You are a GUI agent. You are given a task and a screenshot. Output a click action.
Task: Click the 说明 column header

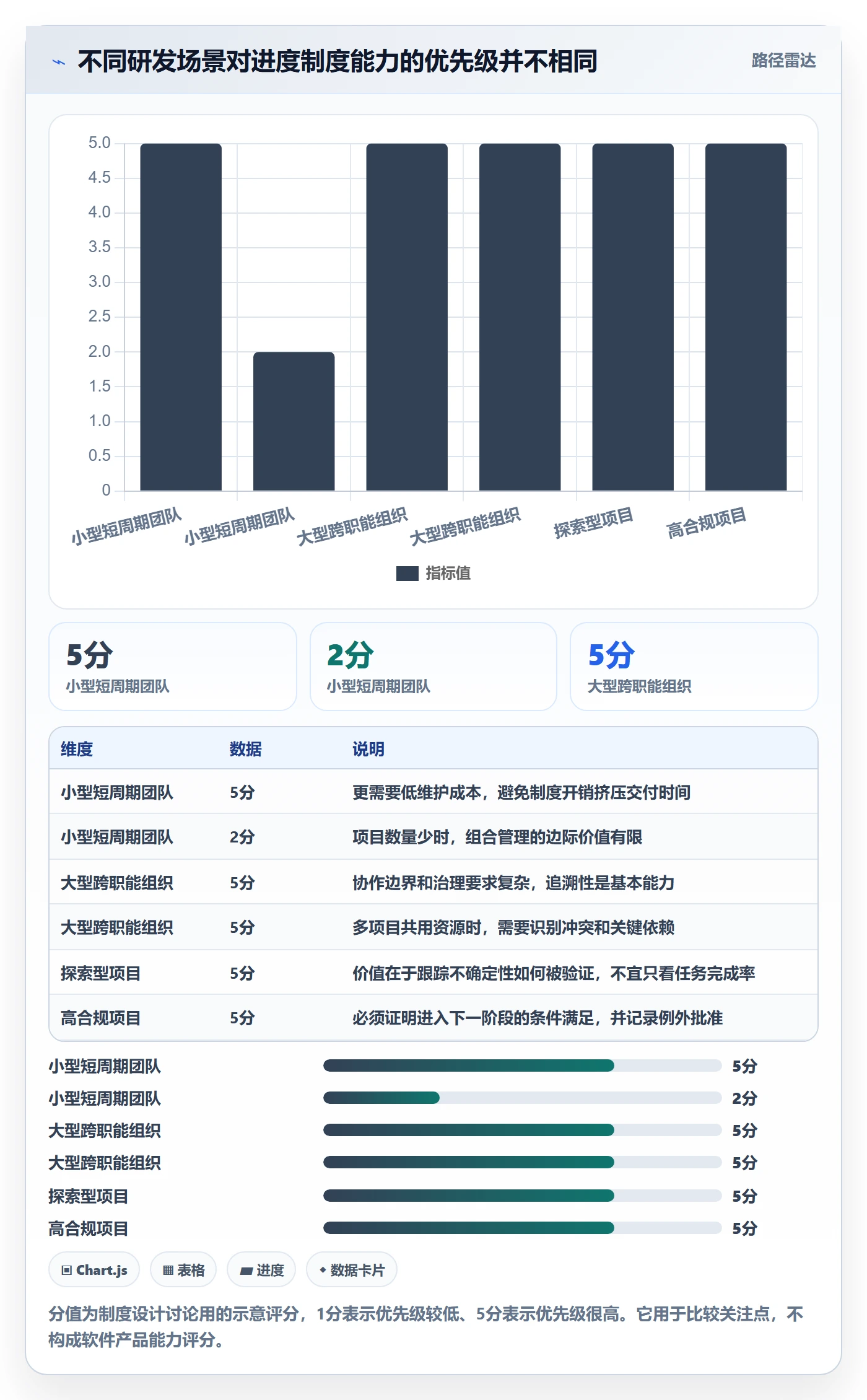point(368,749)
